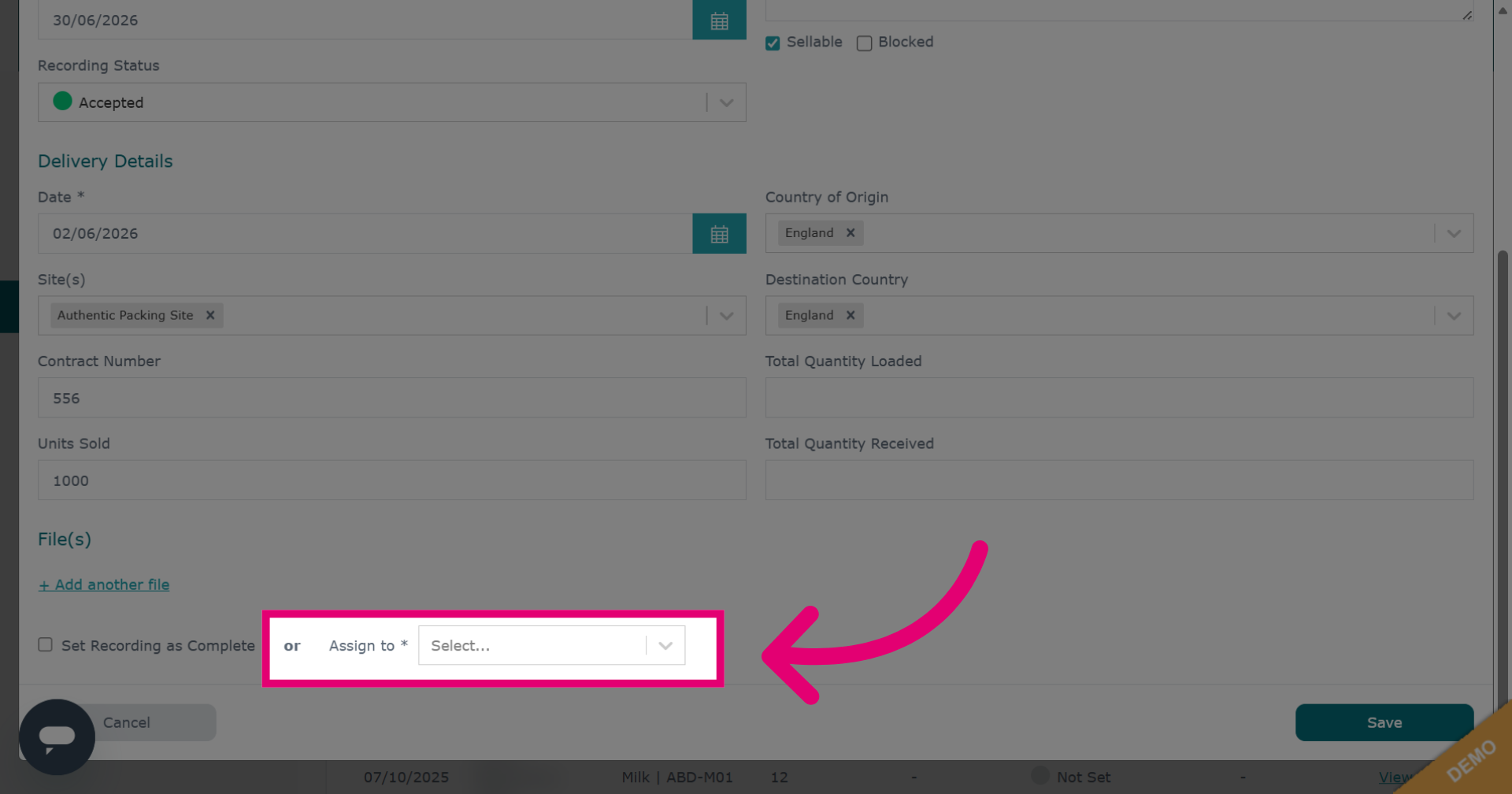Viewport: 1512px width, 794px height.
Task: Remove England from Destination Country
Action: pos(850,316)
